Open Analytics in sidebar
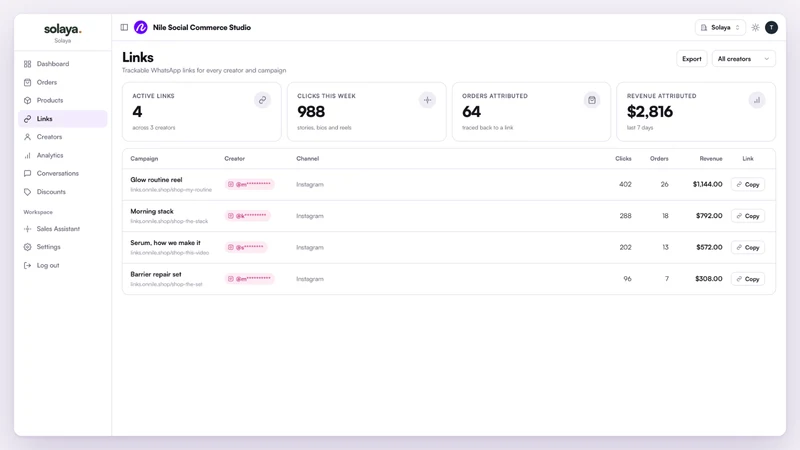This screenshot has width=800, height=450. pos(63,155)
